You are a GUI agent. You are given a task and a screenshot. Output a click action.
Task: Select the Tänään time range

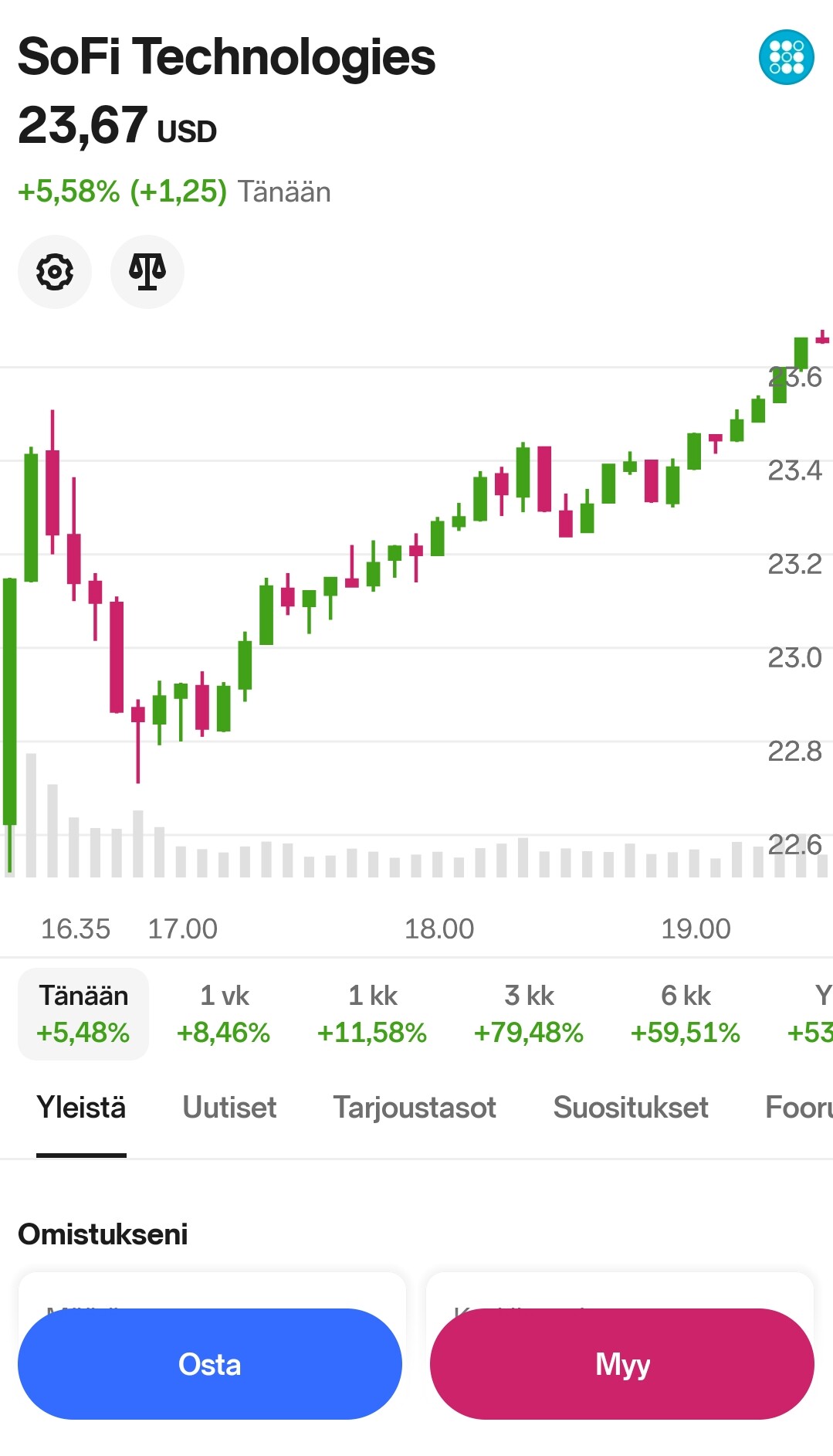click(x=83, y=1013)
